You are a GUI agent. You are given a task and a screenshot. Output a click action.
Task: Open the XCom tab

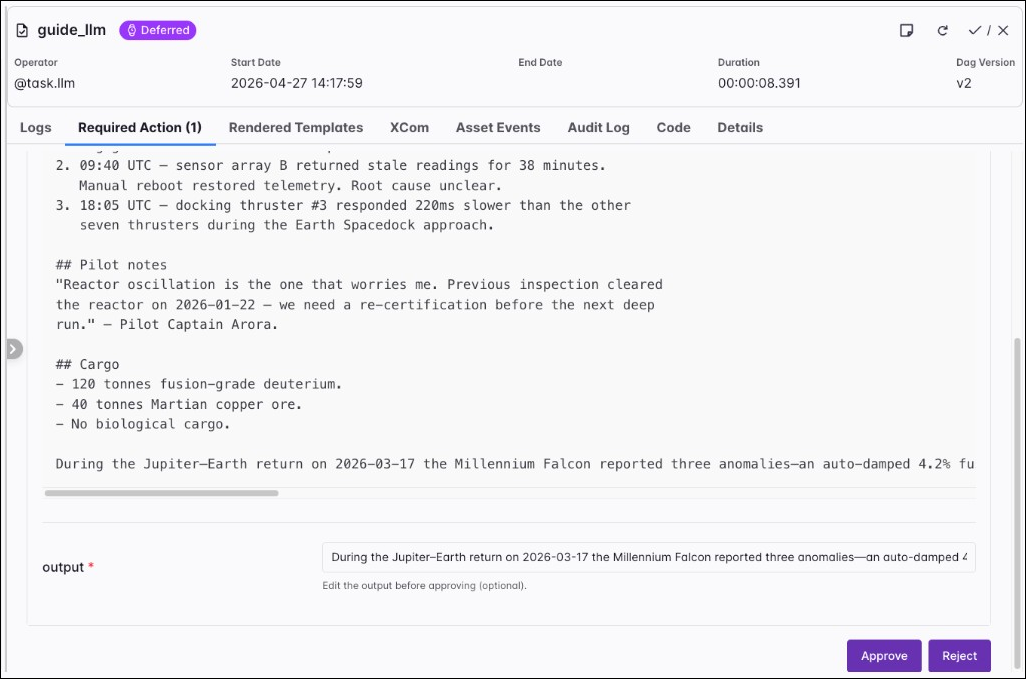[x=409, y=128]
